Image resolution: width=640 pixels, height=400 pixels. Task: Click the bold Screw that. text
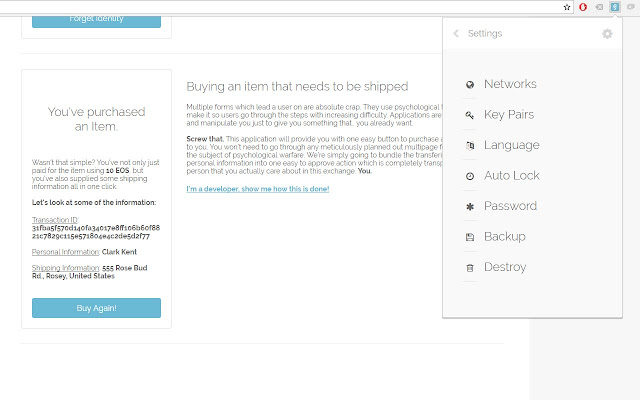(x=205, y=139)
